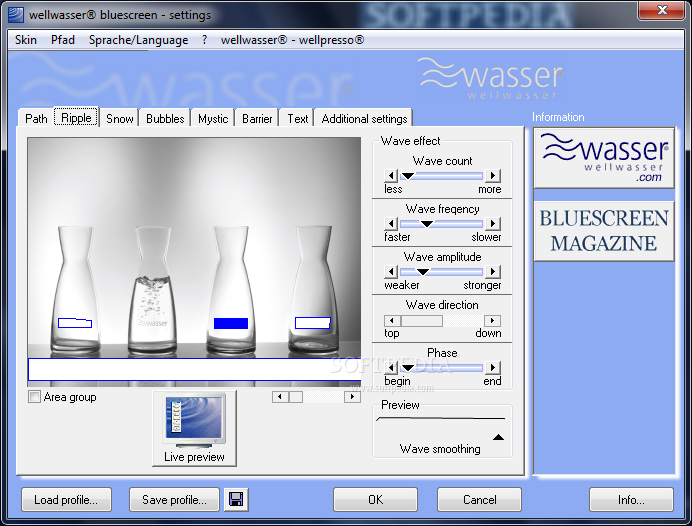Open the Pfad menu
The width and height of the screenshot is (692, 526).
[x=63, y=40]
